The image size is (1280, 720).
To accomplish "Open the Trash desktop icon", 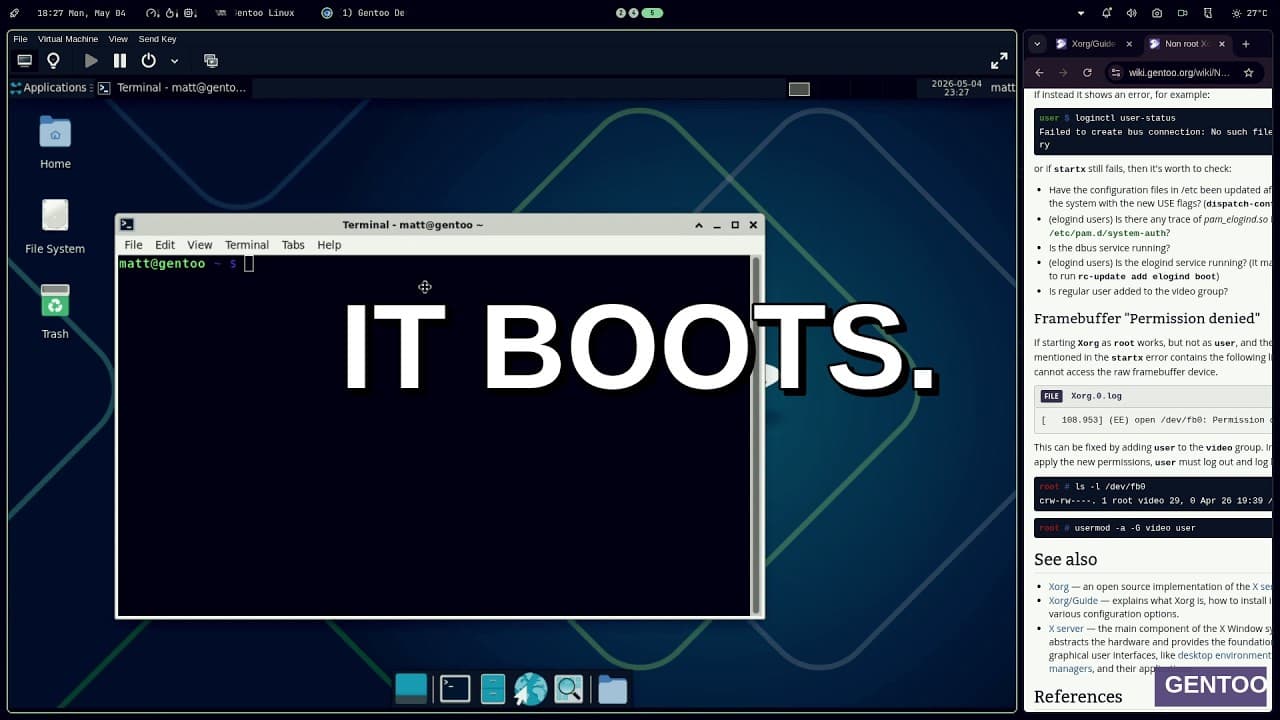I will tap(55, 312).
